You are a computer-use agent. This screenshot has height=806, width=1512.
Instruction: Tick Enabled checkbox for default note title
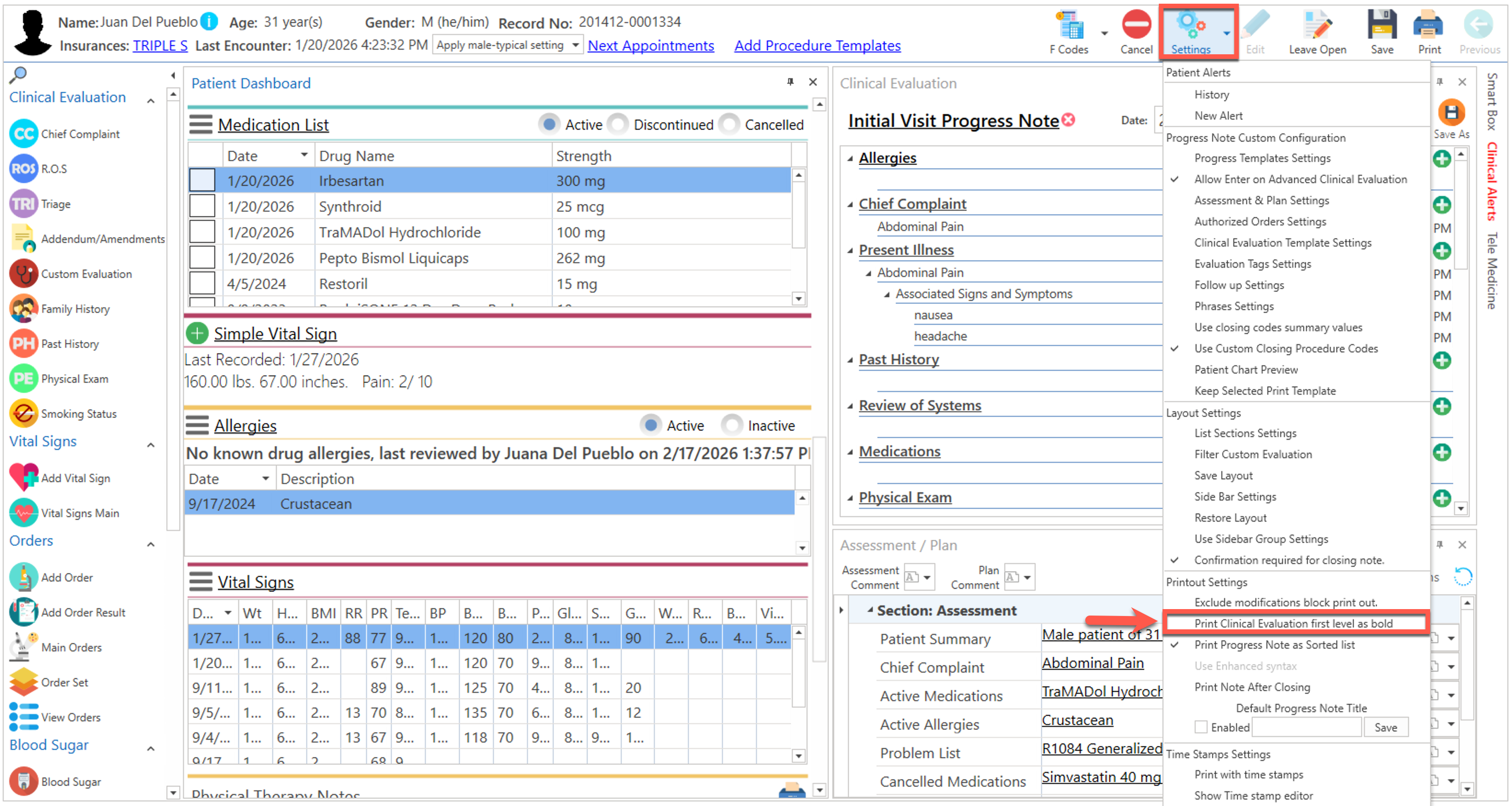[x=1200, y=727]
